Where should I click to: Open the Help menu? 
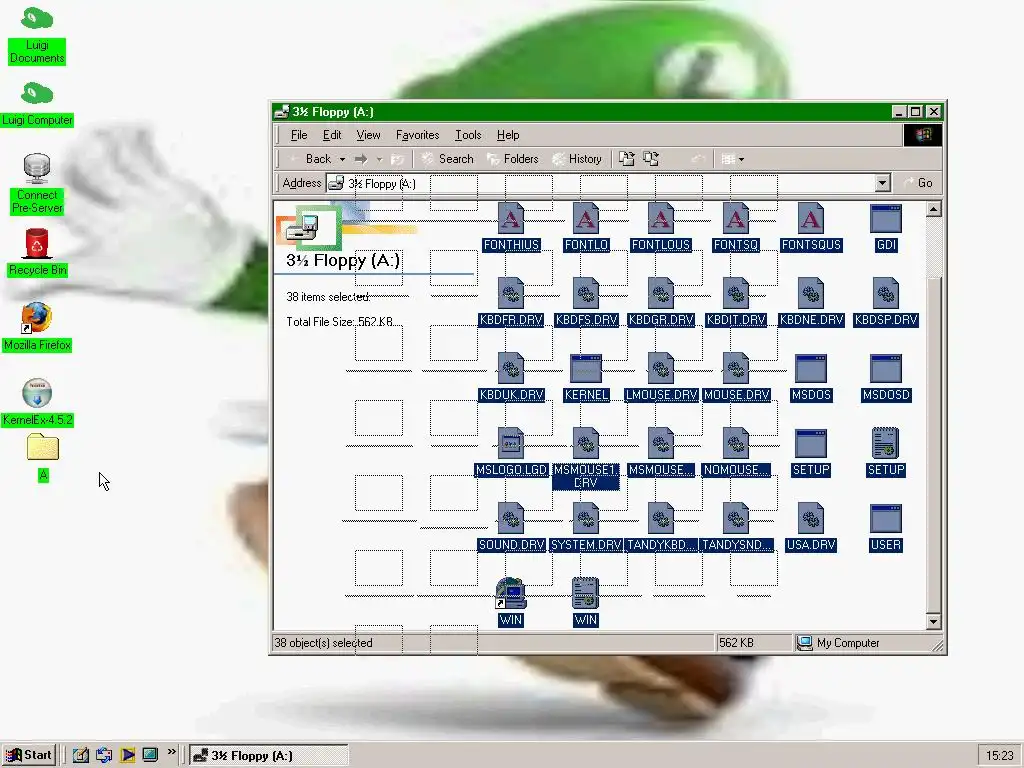point(508,135)
